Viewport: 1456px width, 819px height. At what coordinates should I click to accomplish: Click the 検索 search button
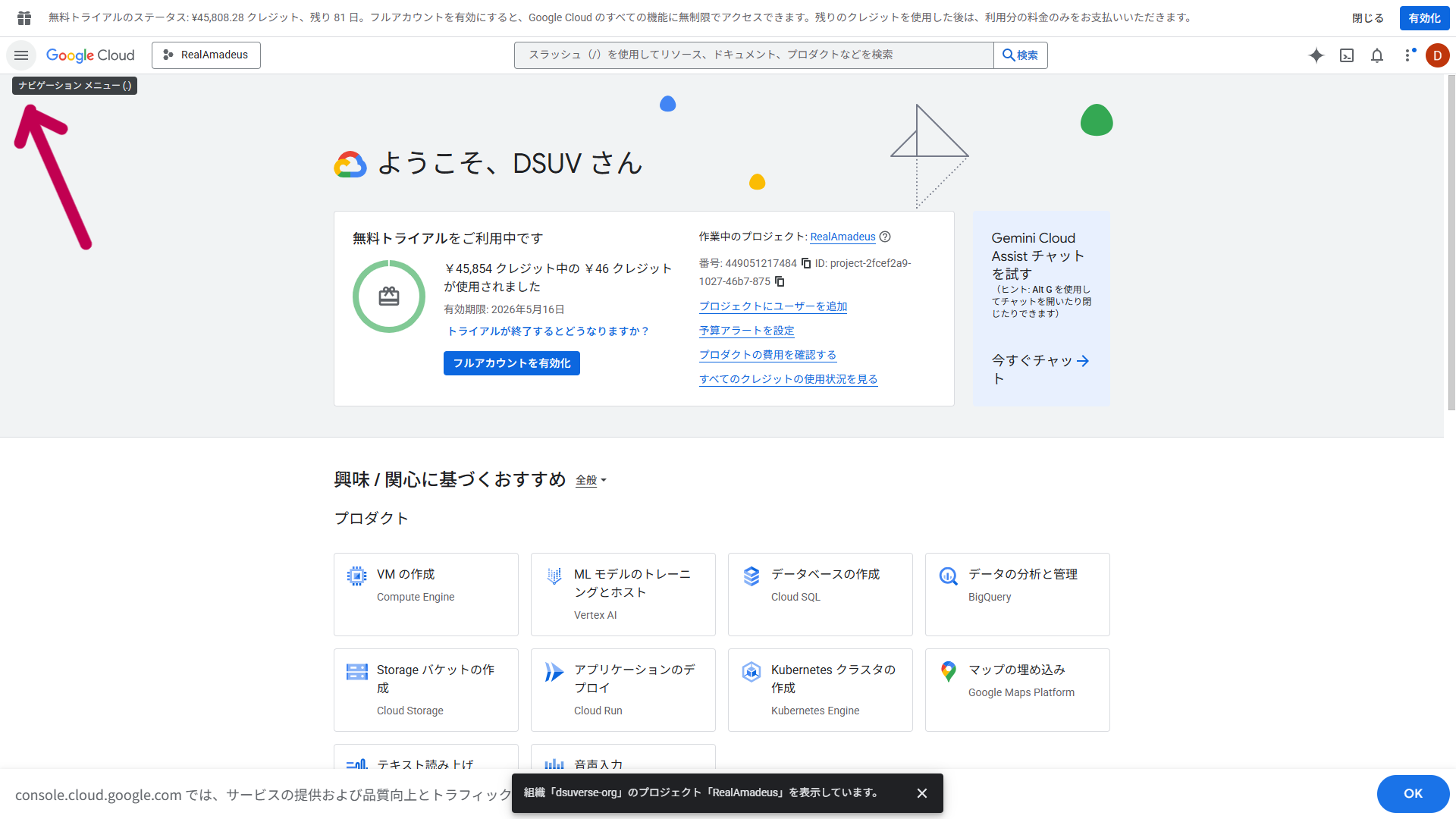tap(1020, 55)
